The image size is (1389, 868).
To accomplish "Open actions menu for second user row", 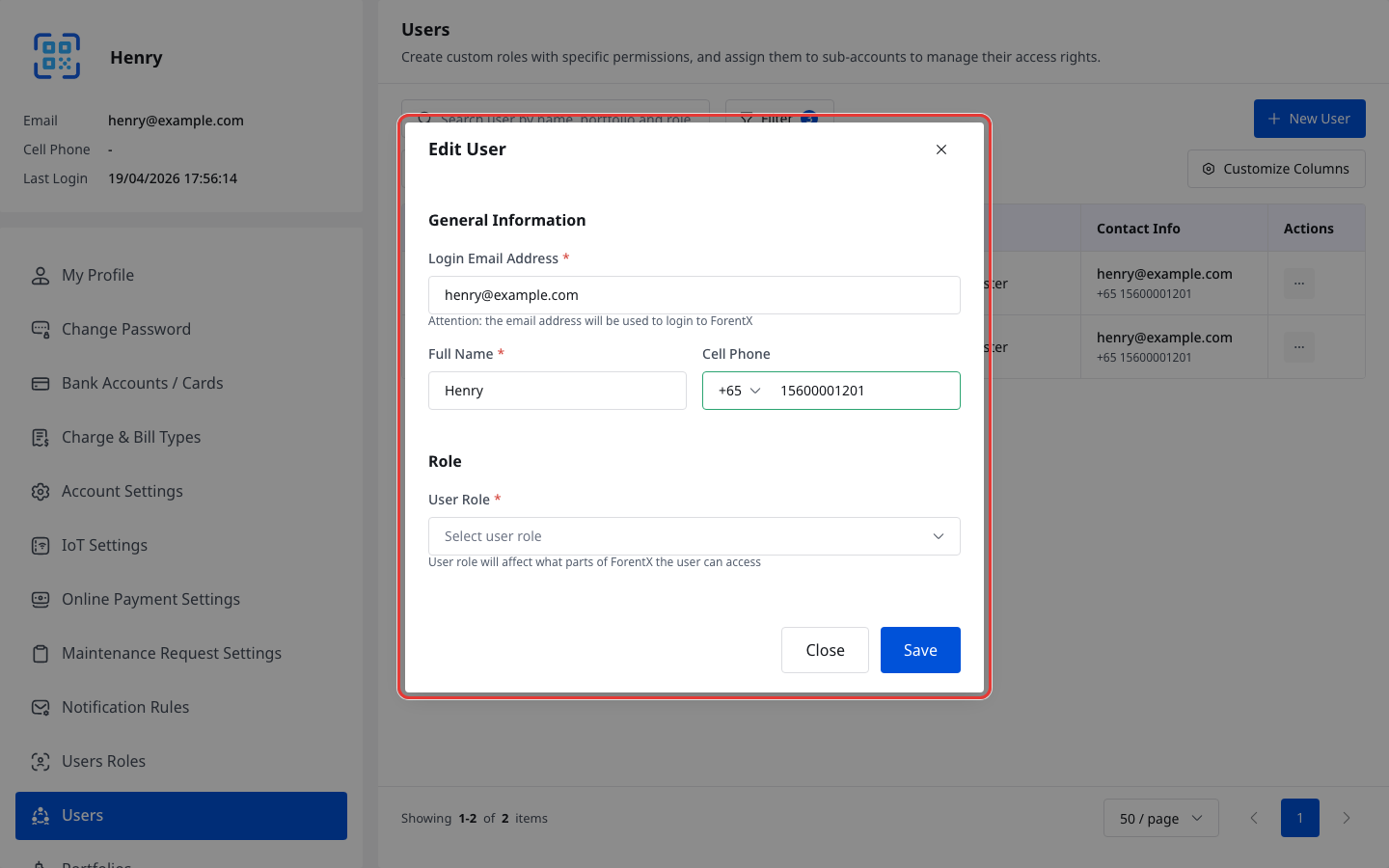I will (x=1299, y=347).
